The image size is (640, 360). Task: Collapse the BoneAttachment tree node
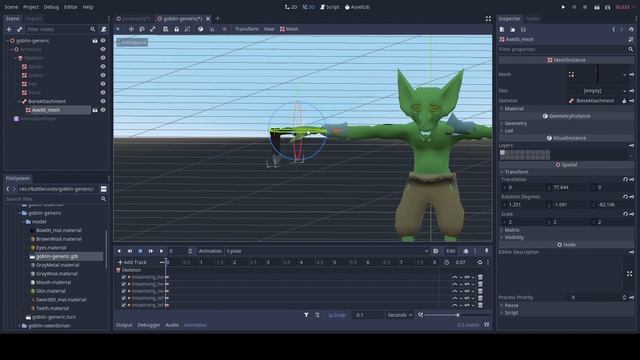pyautogui.click(x=20, y=101)
